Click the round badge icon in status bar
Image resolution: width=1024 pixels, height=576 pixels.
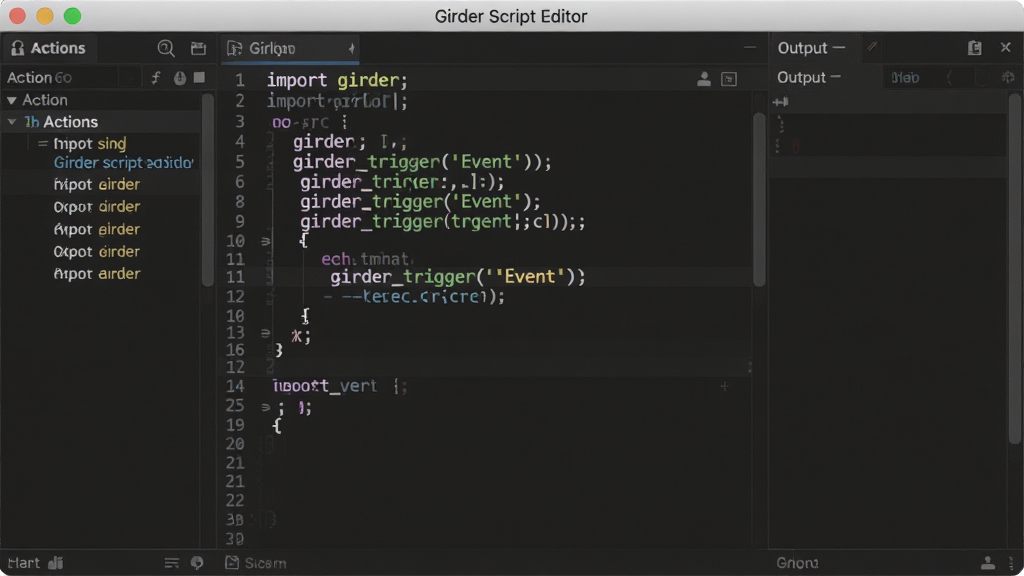coord(197,563)
